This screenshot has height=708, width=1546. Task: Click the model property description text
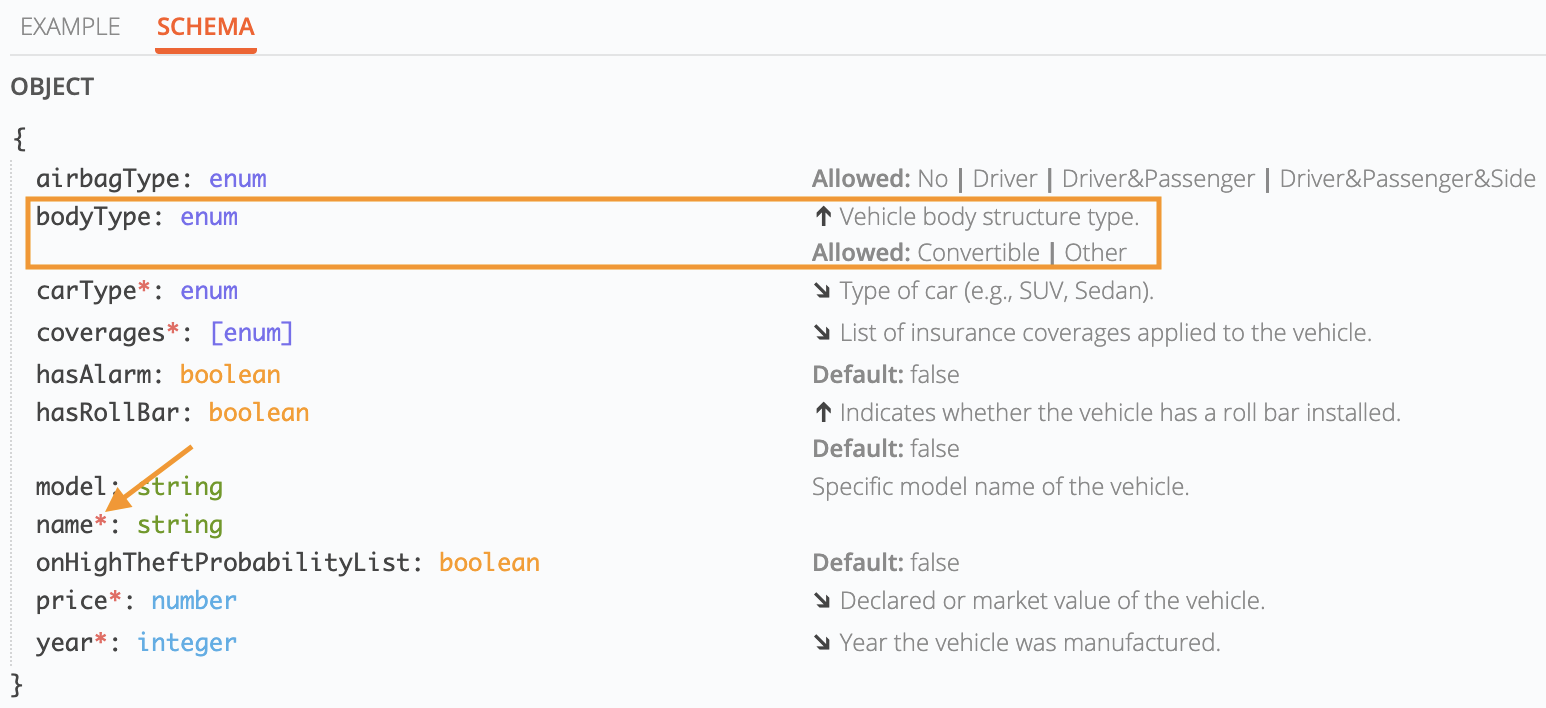point(1000,488)
